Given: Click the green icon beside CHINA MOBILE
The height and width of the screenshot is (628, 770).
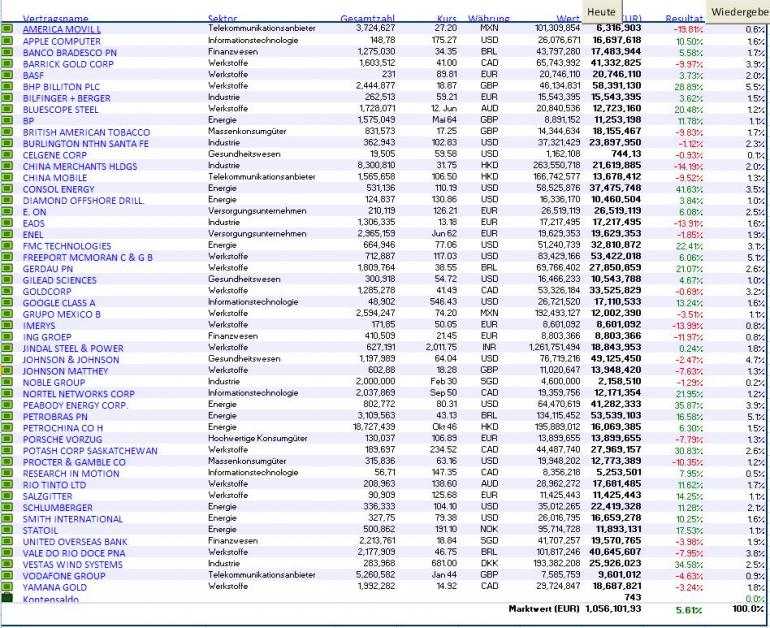Looking at the screenshot, I should click(x=6, y=177).
